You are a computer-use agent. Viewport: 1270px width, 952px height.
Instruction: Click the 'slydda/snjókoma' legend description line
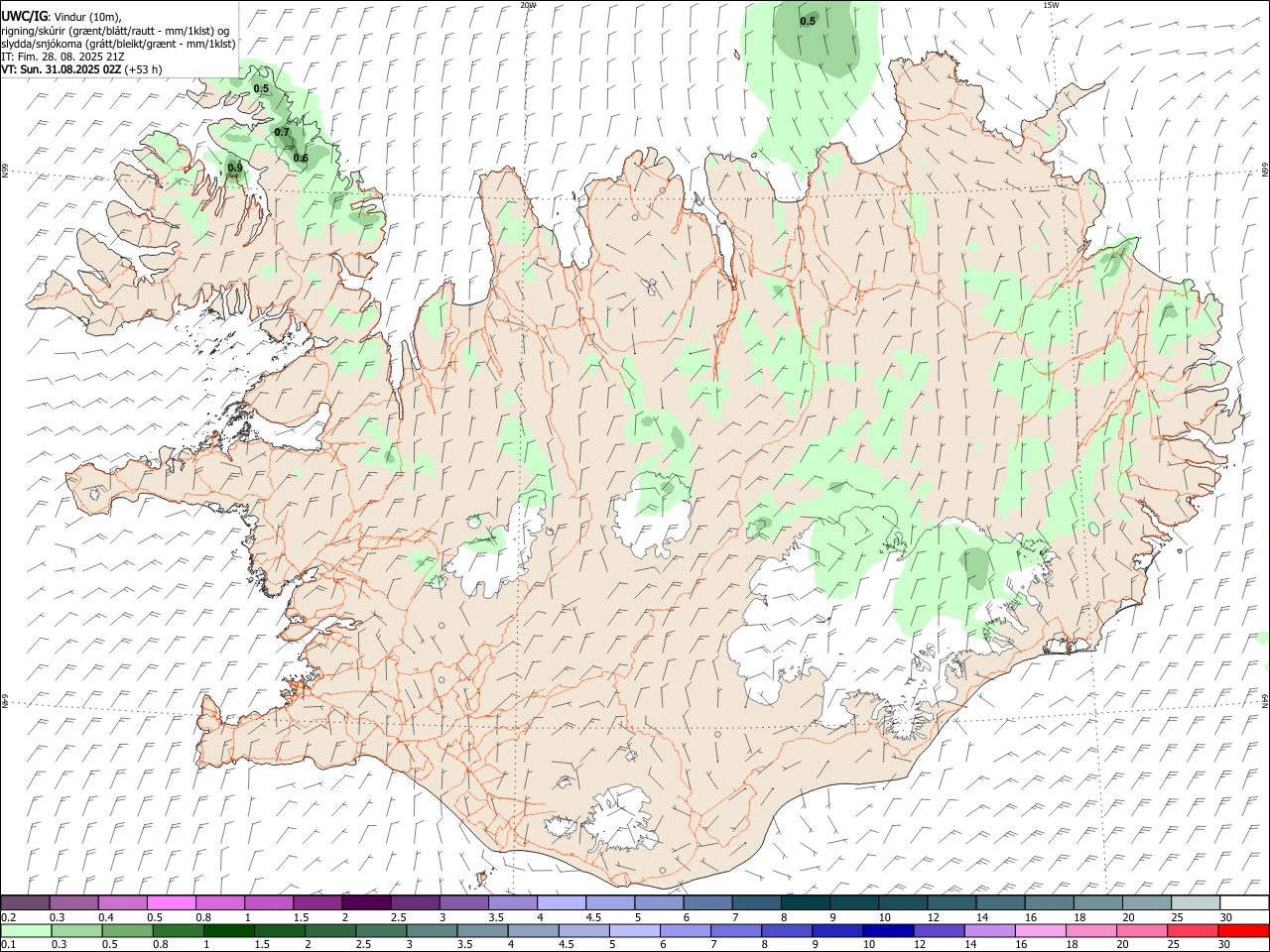pyautogui.click(x=118, y=44)
